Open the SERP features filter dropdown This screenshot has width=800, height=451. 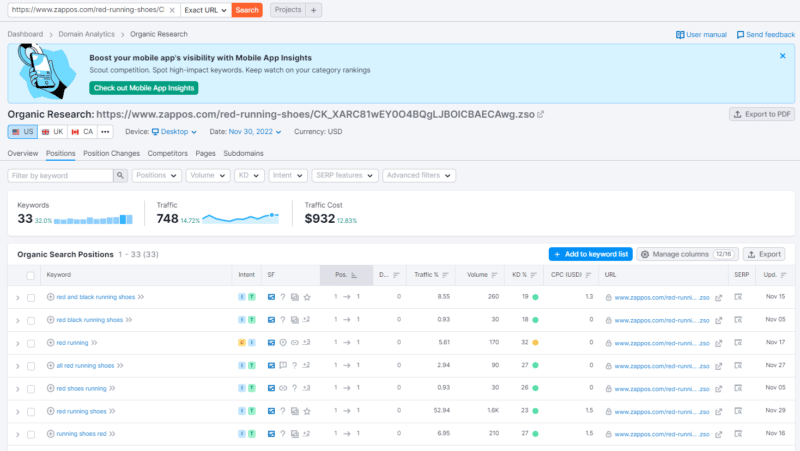pyautogui.click(x=345, y=176)
